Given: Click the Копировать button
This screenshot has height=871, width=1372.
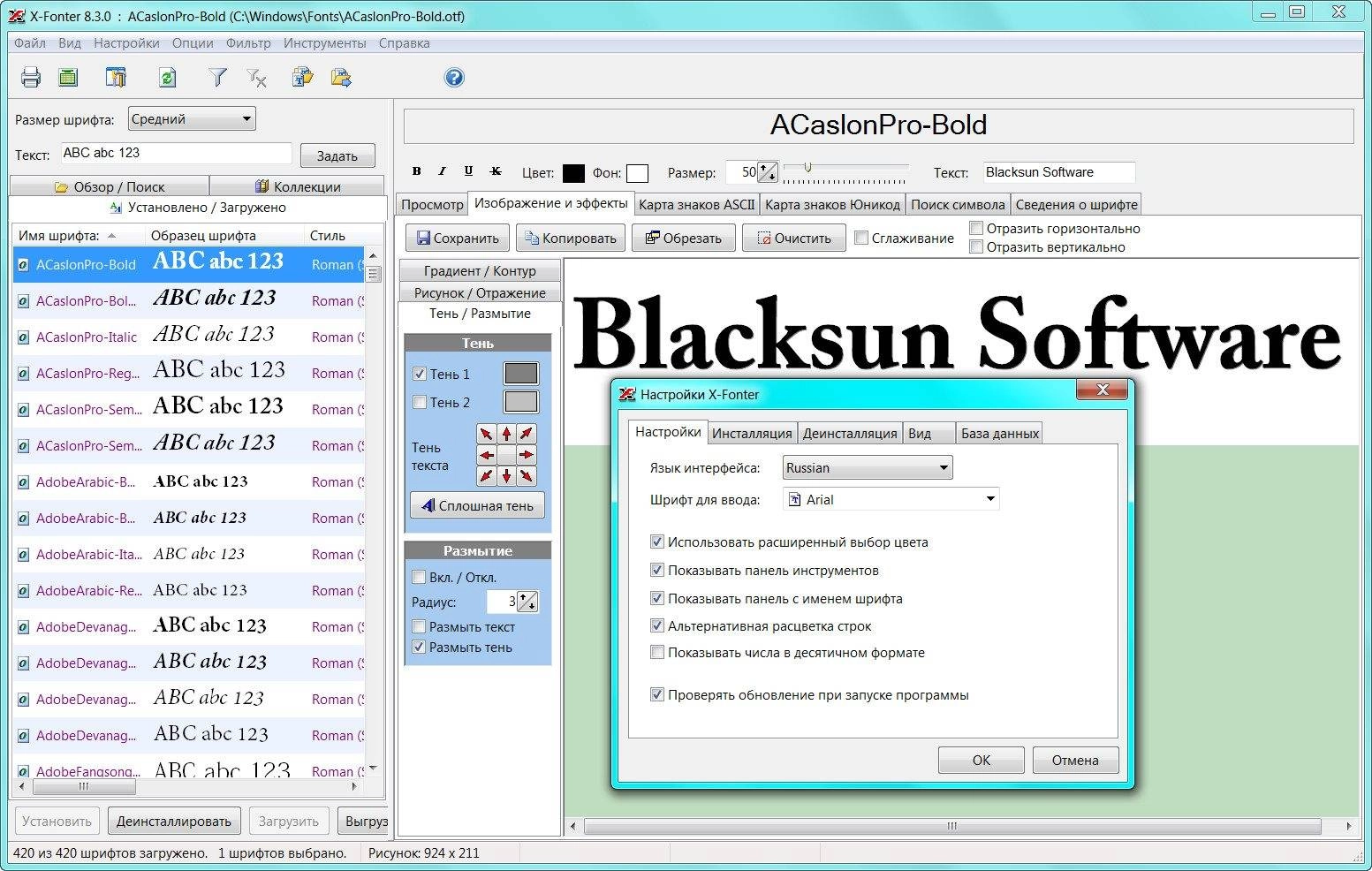Looking at the screenshot, I should [x=571, y=238].
